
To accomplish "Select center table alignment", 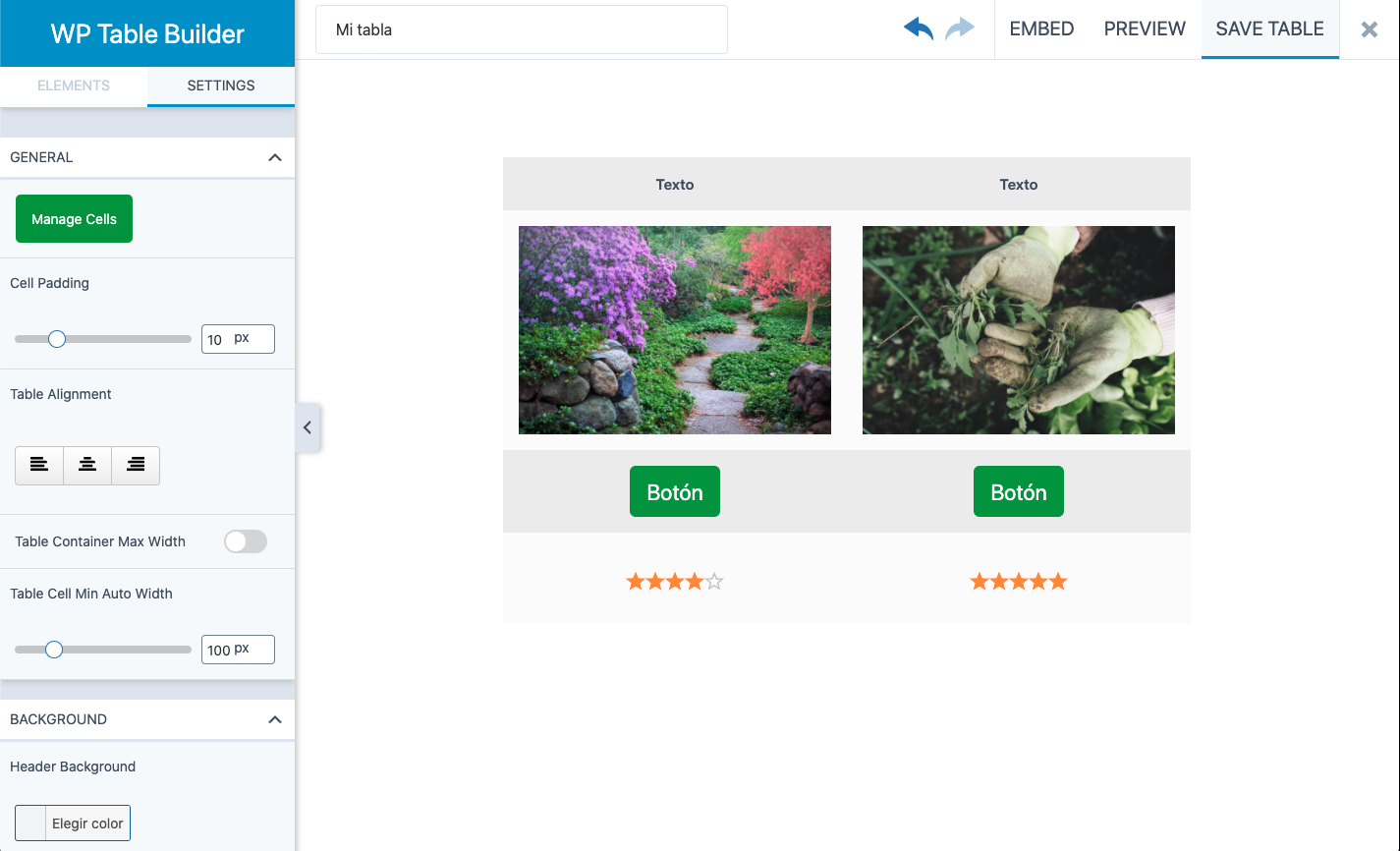I will tap(86, 465).
